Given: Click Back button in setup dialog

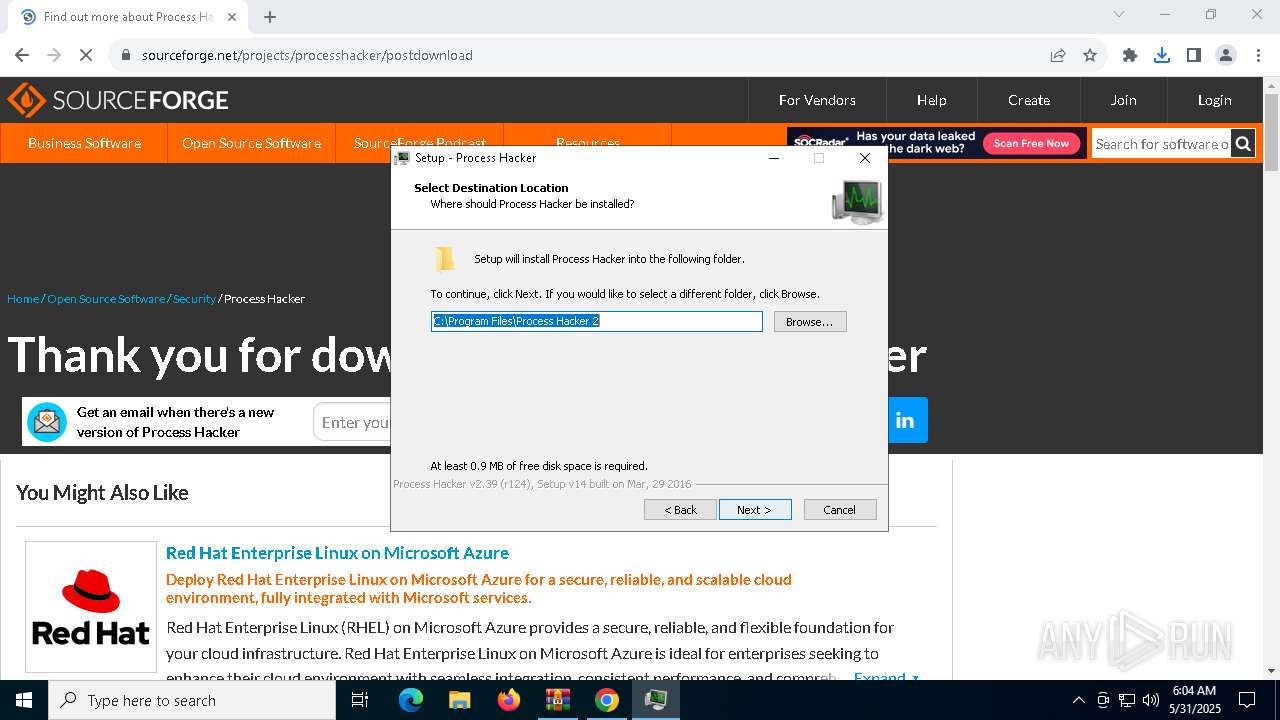Looking at the screenshot, I should click(681, 510).
